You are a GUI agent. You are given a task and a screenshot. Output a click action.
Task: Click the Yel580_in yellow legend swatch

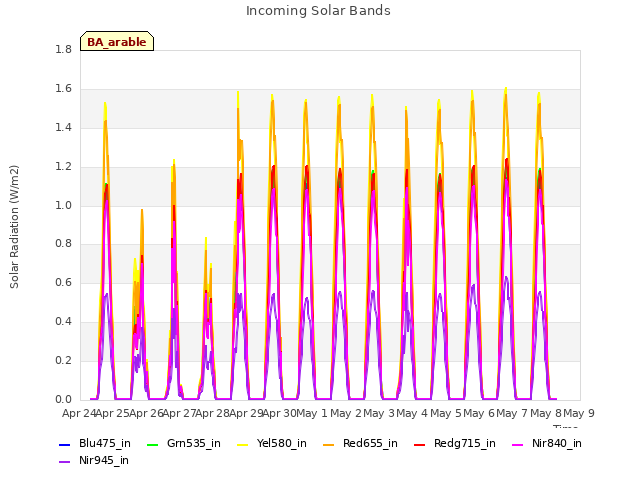pyautogui.click(x=242, y=444)
